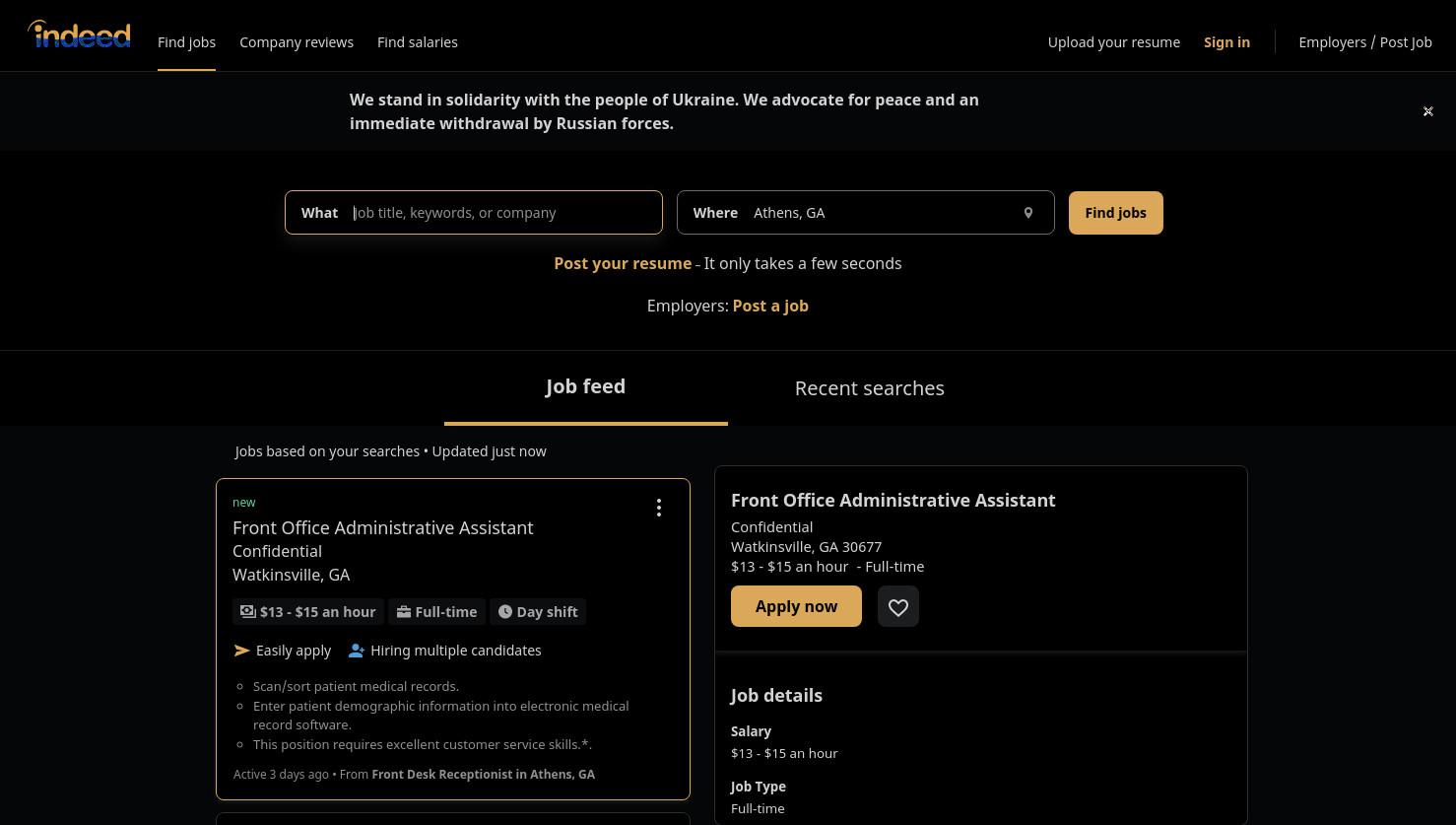Image resolution: width=1456 pixels, height=825 pixels.
Task: Click Jobs based on your searches text
Action: coord(327,451)
